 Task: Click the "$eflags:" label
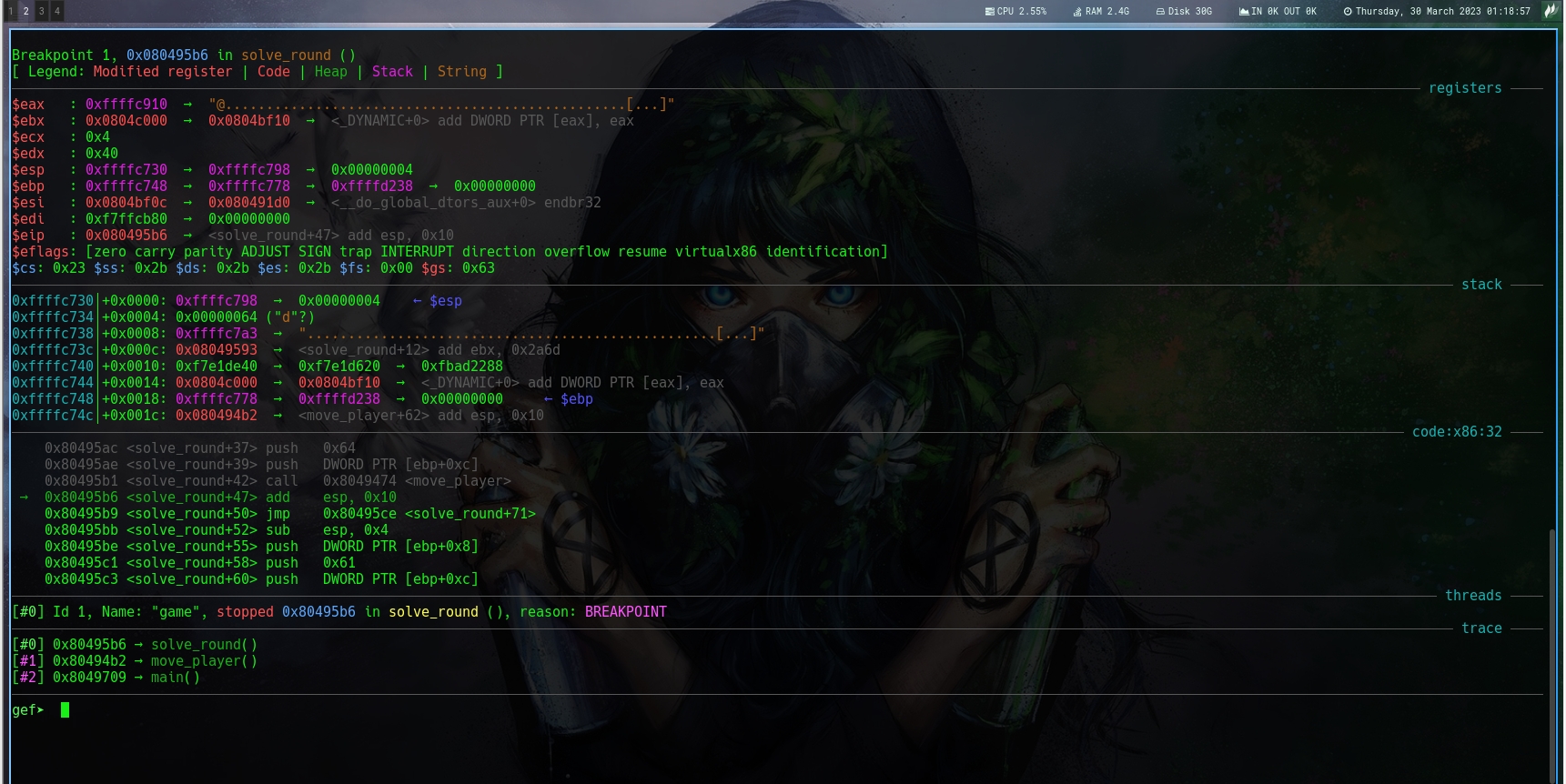[x=45, y=251]
